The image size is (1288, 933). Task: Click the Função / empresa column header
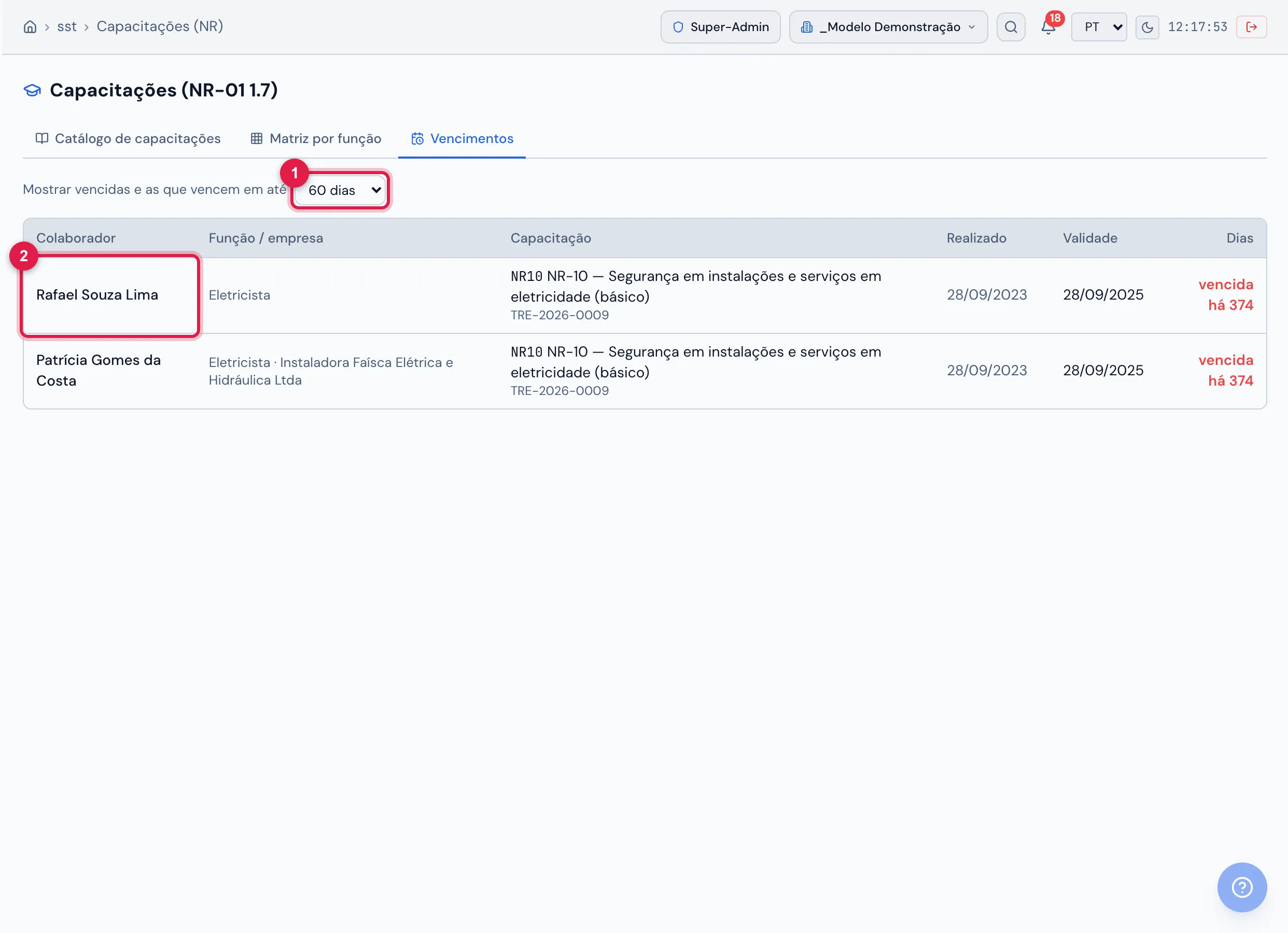(266, 238)
